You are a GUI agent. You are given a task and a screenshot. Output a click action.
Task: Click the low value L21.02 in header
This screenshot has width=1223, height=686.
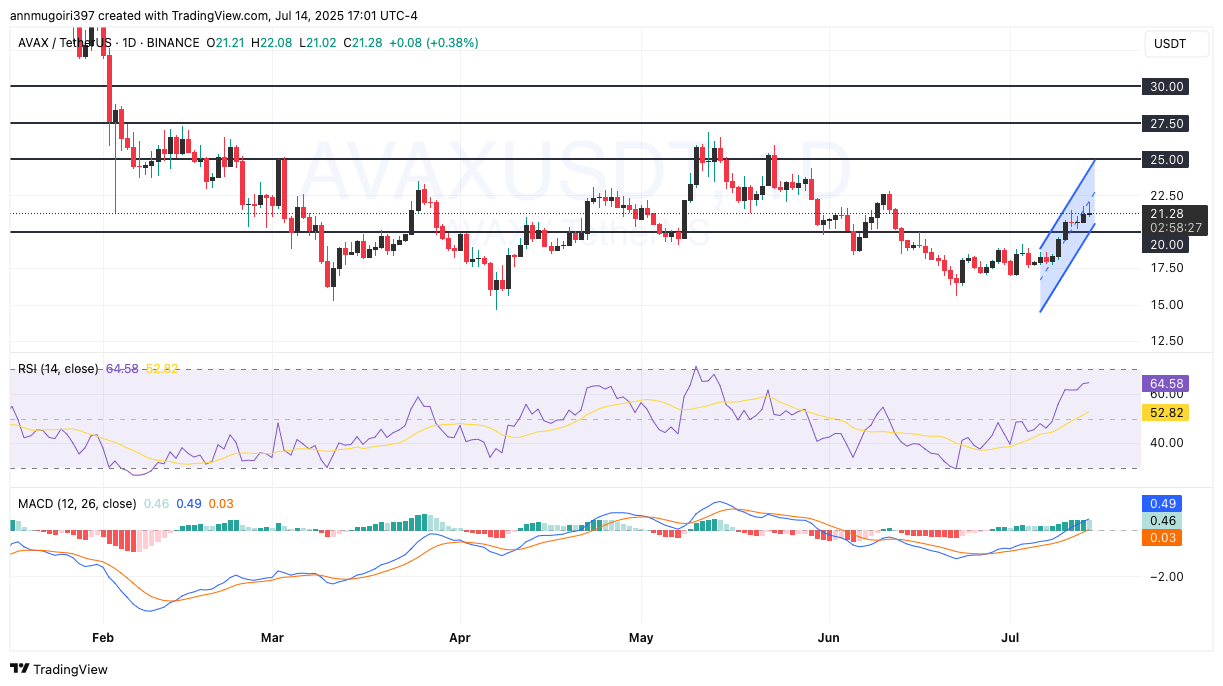[x=318, y=43]
